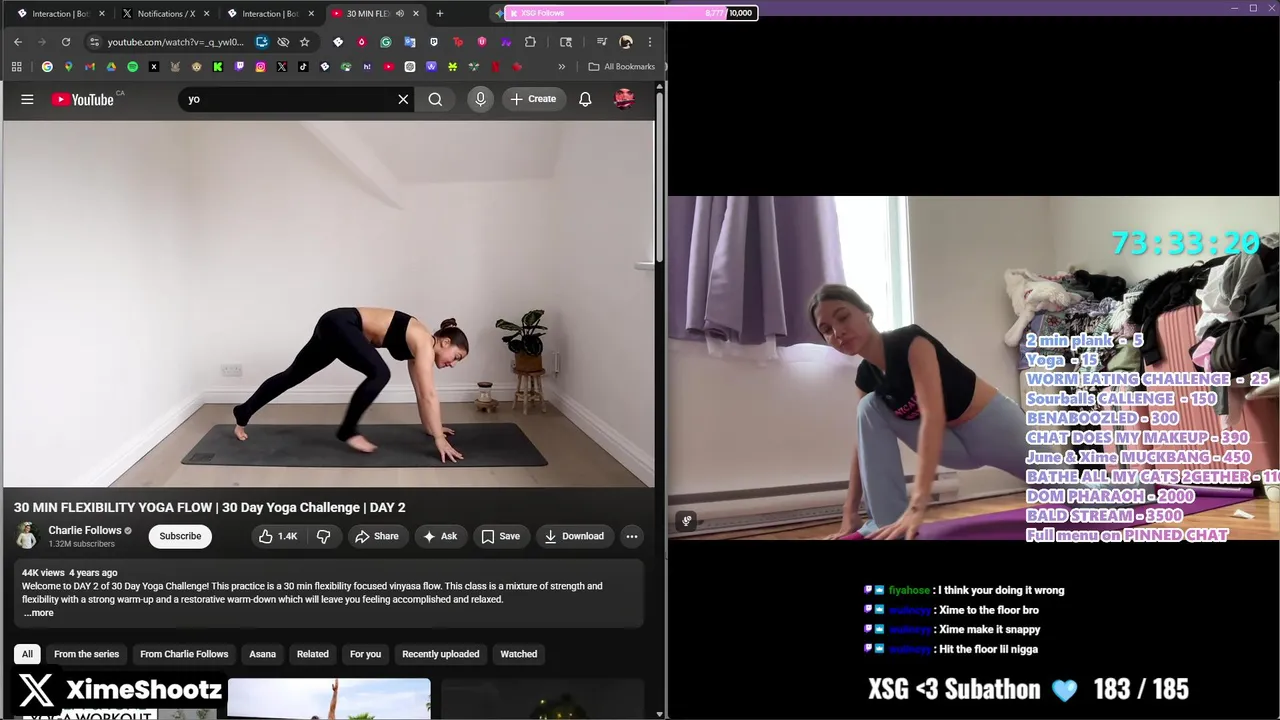Viewport: 1280px width, 720px height.
Task: Subscribe to Charlie Follows
Action: [180, 536]
